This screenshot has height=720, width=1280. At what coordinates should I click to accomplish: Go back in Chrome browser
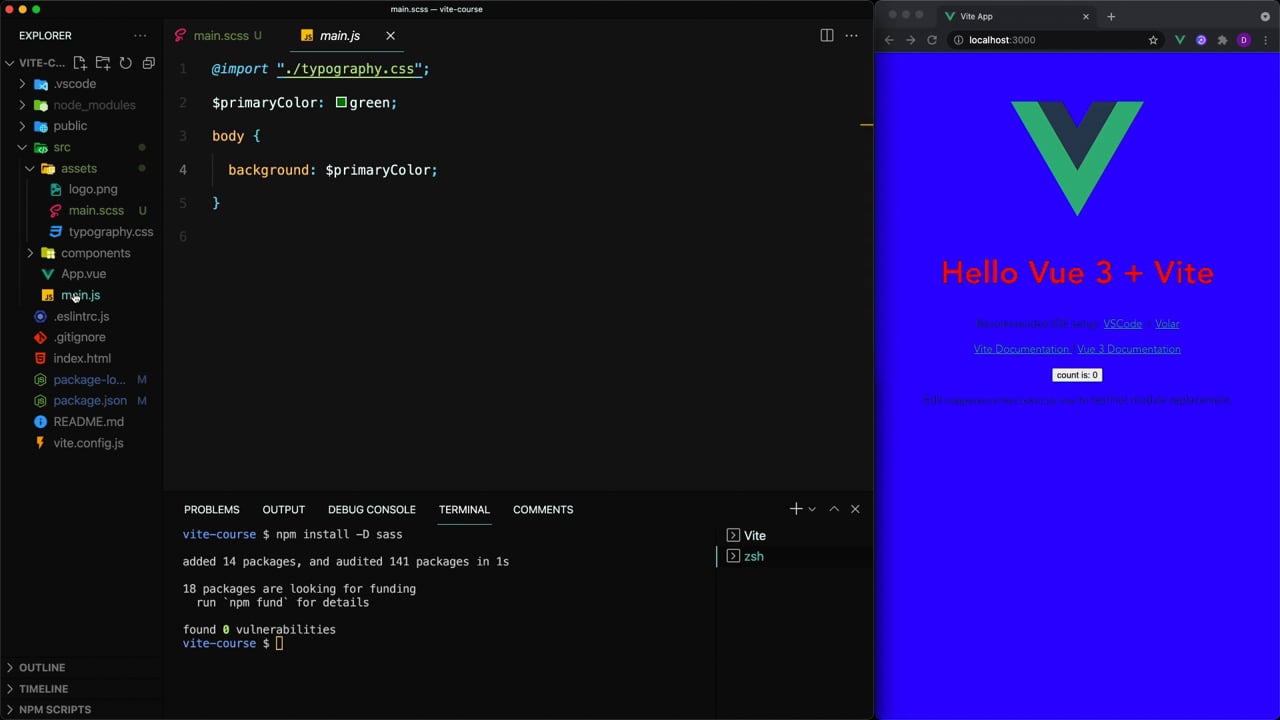[889, 40]
